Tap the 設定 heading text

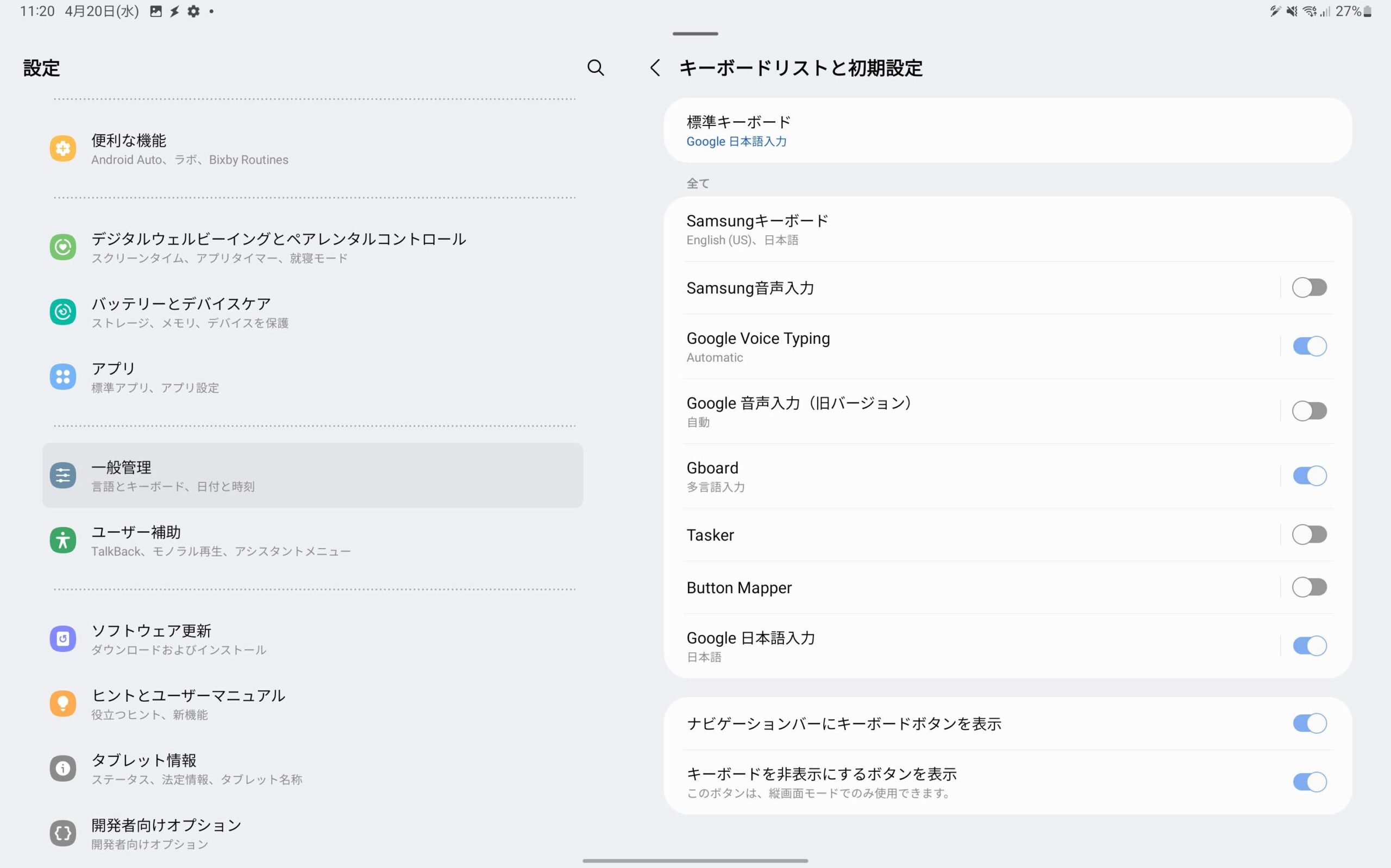[41, 68]
